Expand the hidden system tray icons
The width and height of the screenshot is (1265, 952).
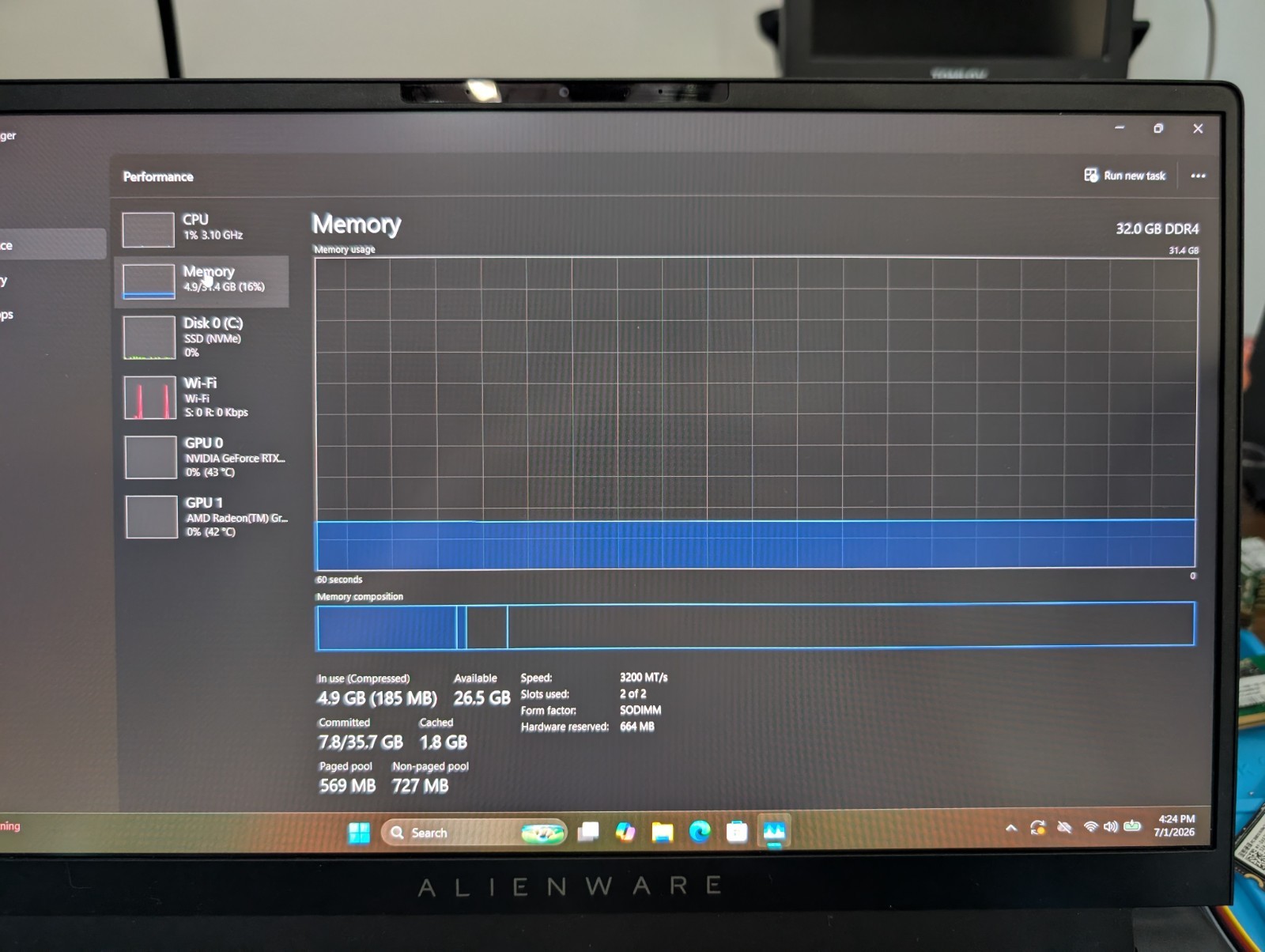pos(1011,828)
